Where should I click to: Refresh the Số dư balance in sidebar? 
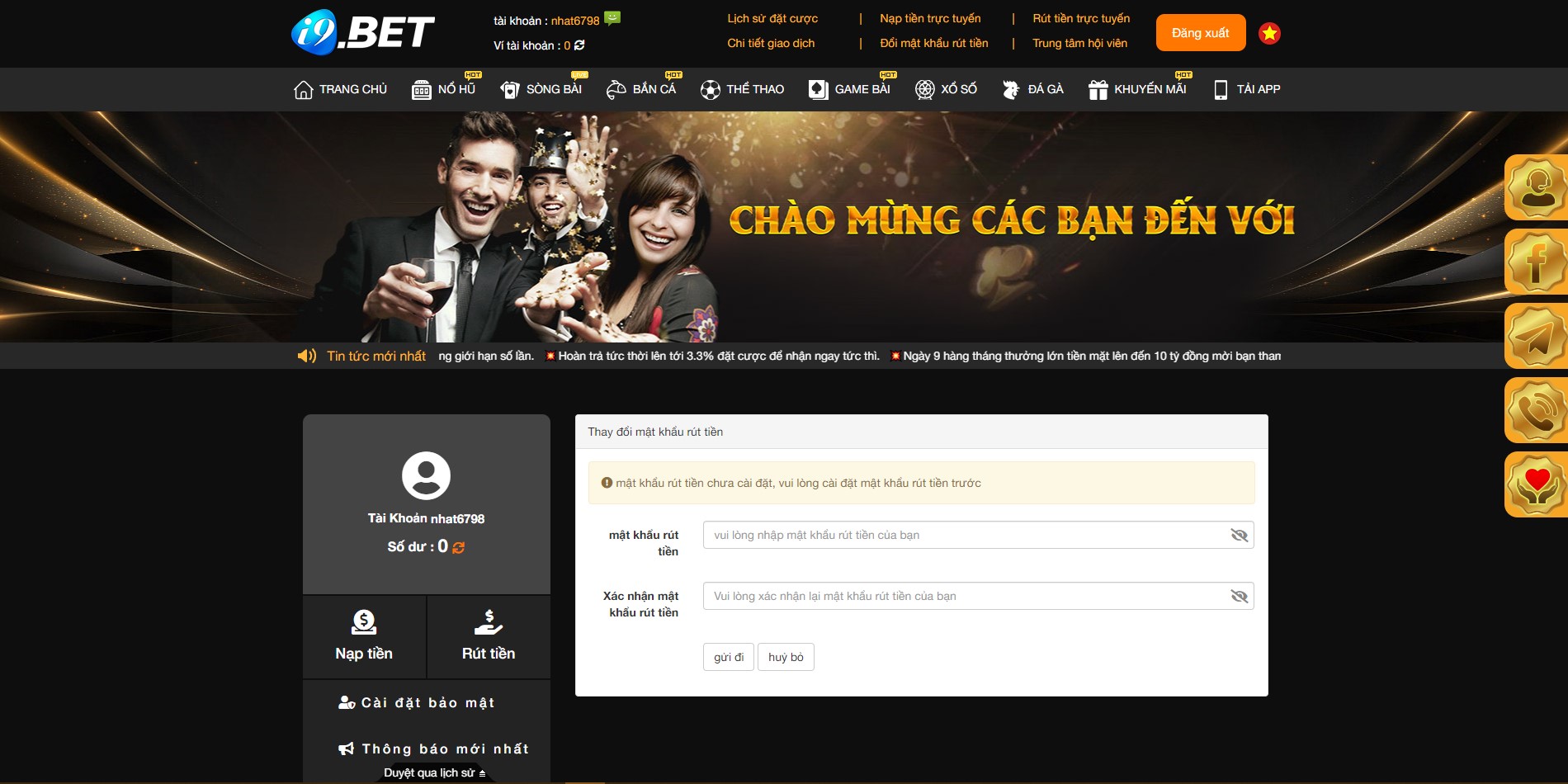click(459, 547)
